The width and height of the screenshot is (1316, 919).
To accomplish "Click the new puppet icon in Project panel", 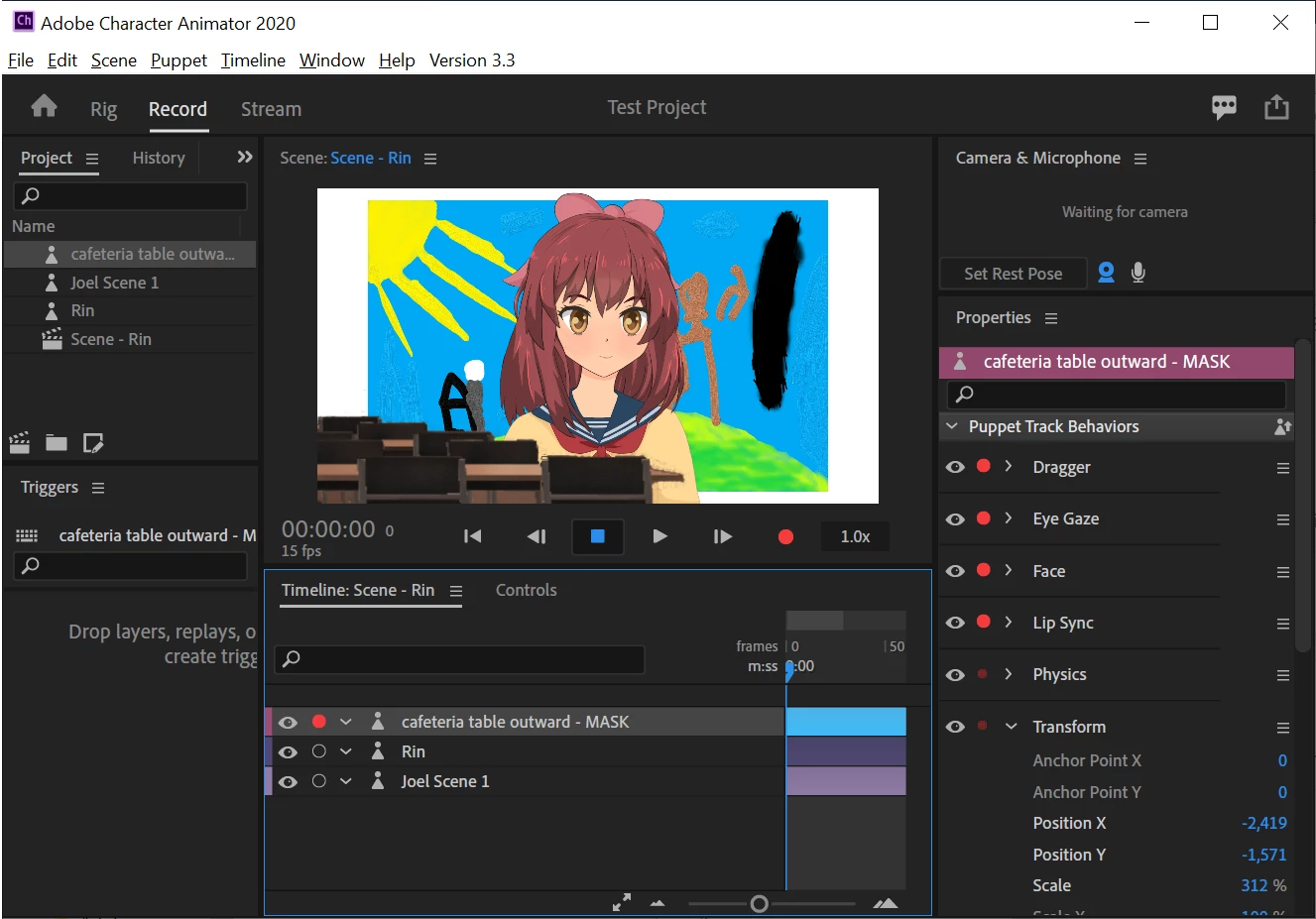I will click(93, 442).
